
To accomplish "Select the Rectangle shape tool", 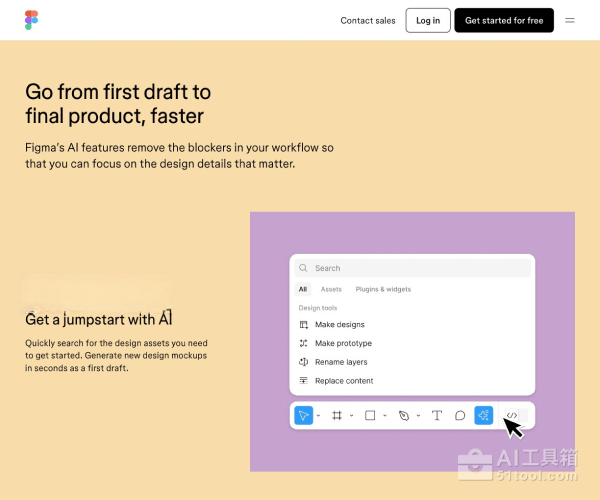I will [x=370, y=415].
